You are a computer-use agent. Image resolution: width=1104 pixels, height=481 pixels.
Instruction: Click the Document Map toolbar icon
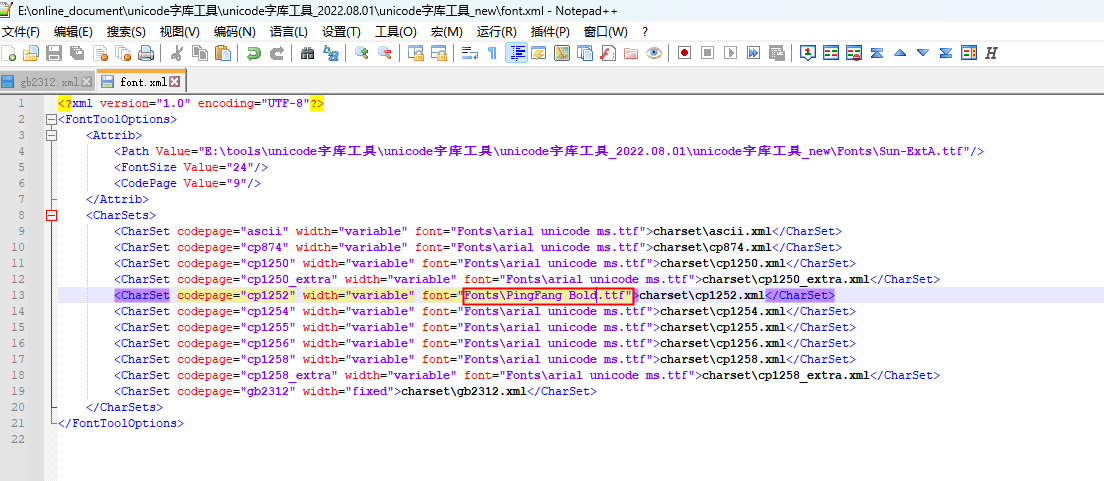[561, 53]
